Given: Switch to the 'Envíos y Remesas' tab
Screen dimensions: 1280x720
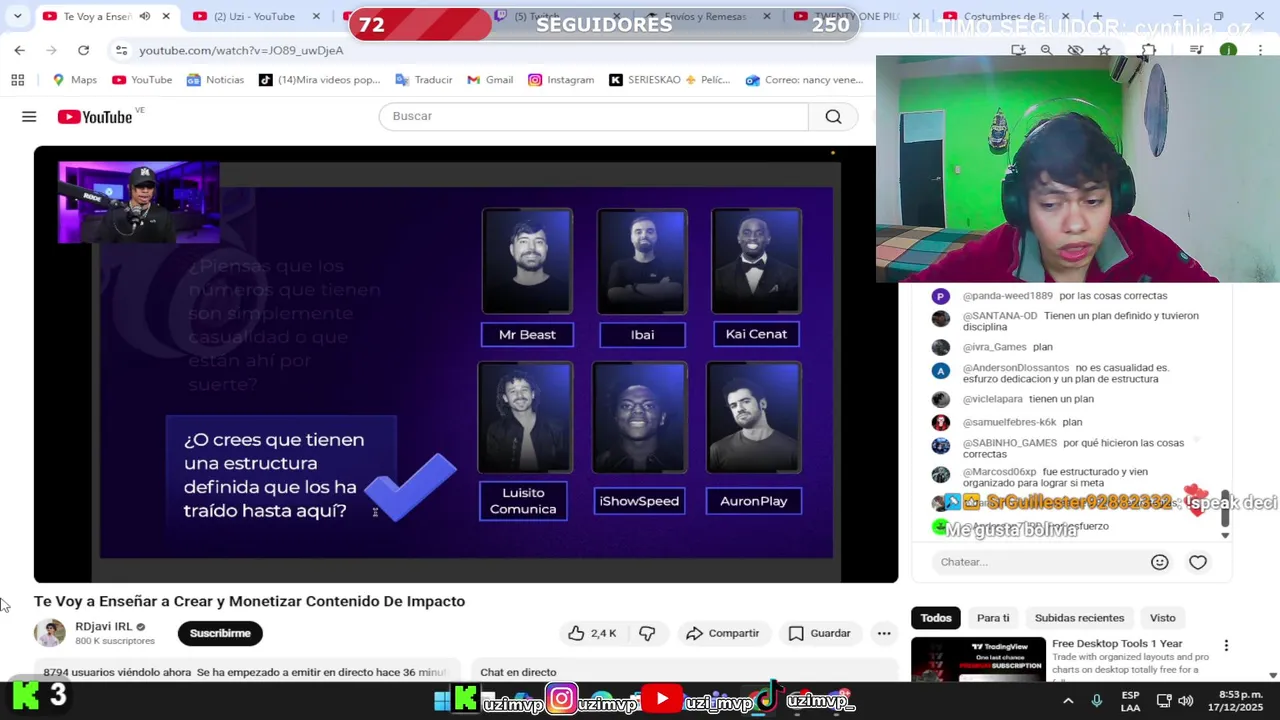Looking at the screenshot, I should [705, 16].
